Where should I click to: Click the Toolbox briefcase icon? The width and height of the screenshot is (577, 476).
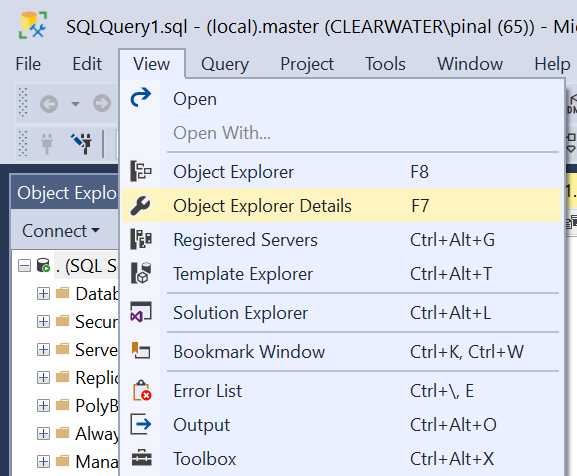point(142,458)
